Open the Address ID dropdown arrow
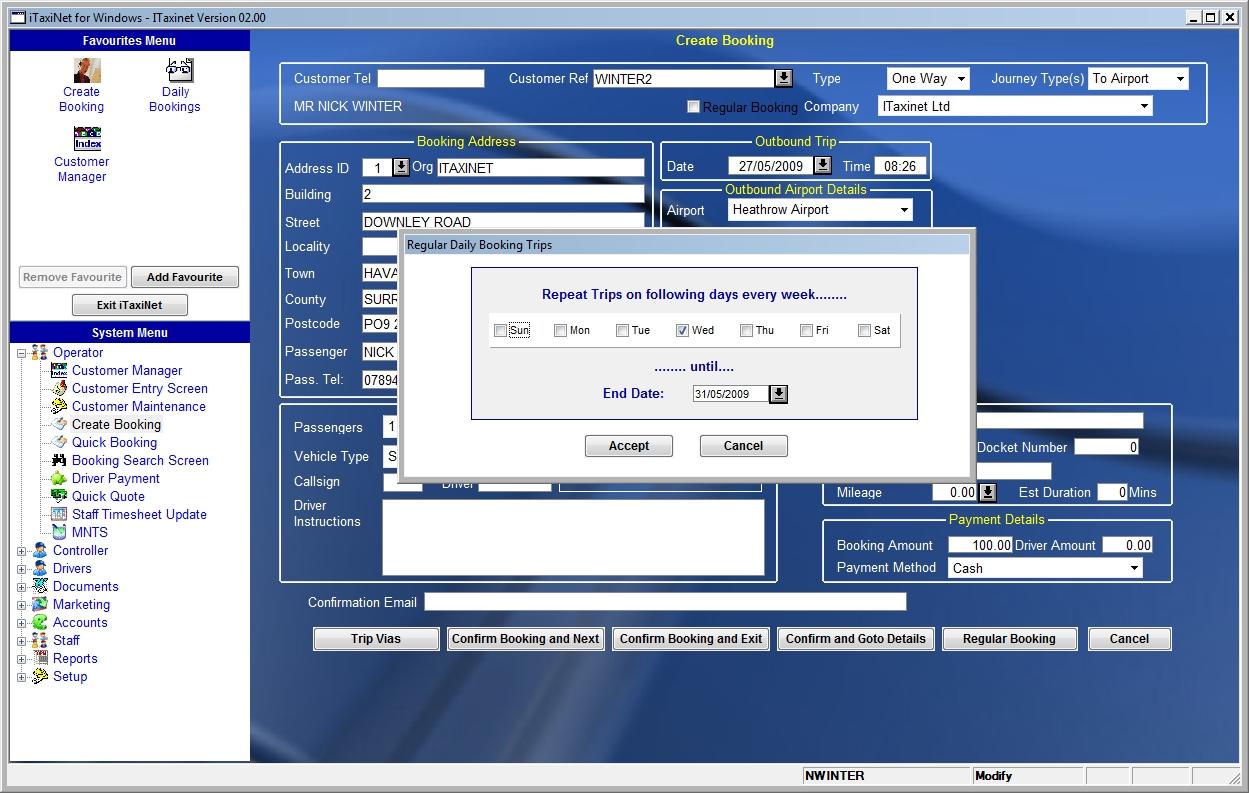 click(x=401, y=167)
